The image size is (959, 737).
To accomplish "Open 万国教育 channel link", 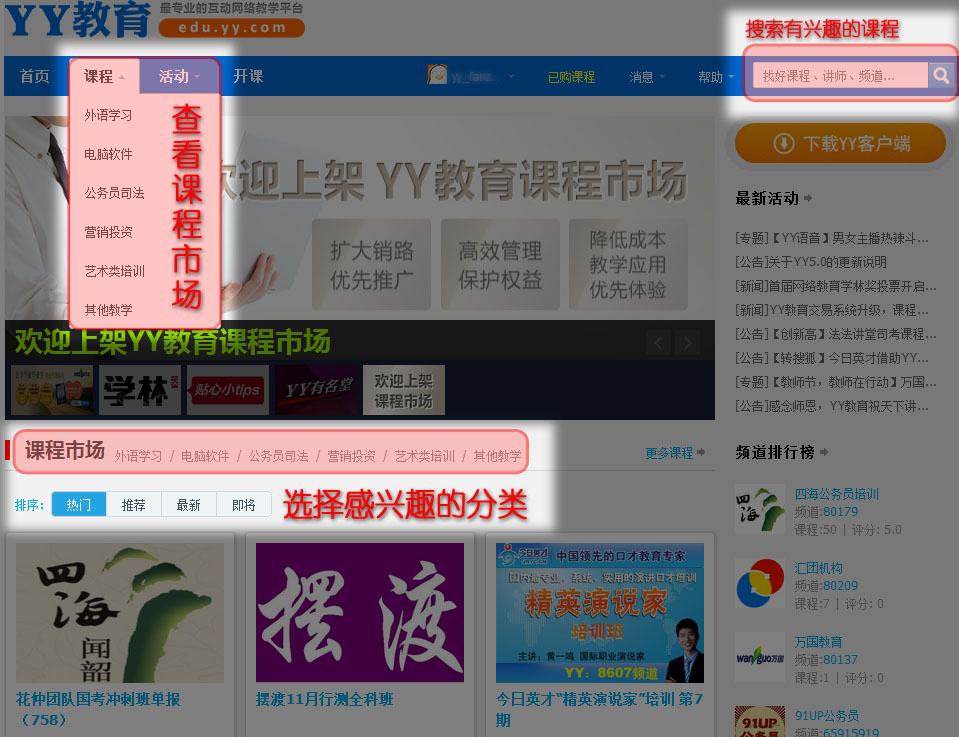I will click(818, 642).
